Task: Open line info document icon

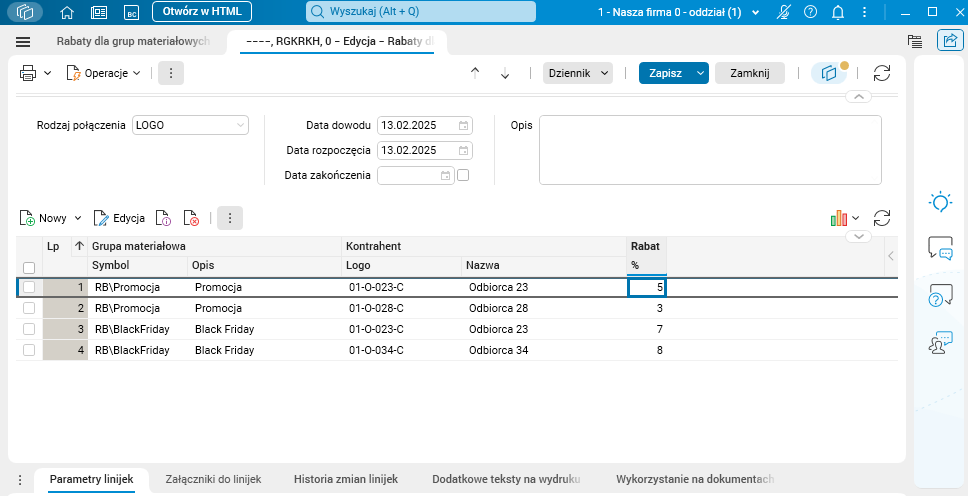Action: pos(163,218)
